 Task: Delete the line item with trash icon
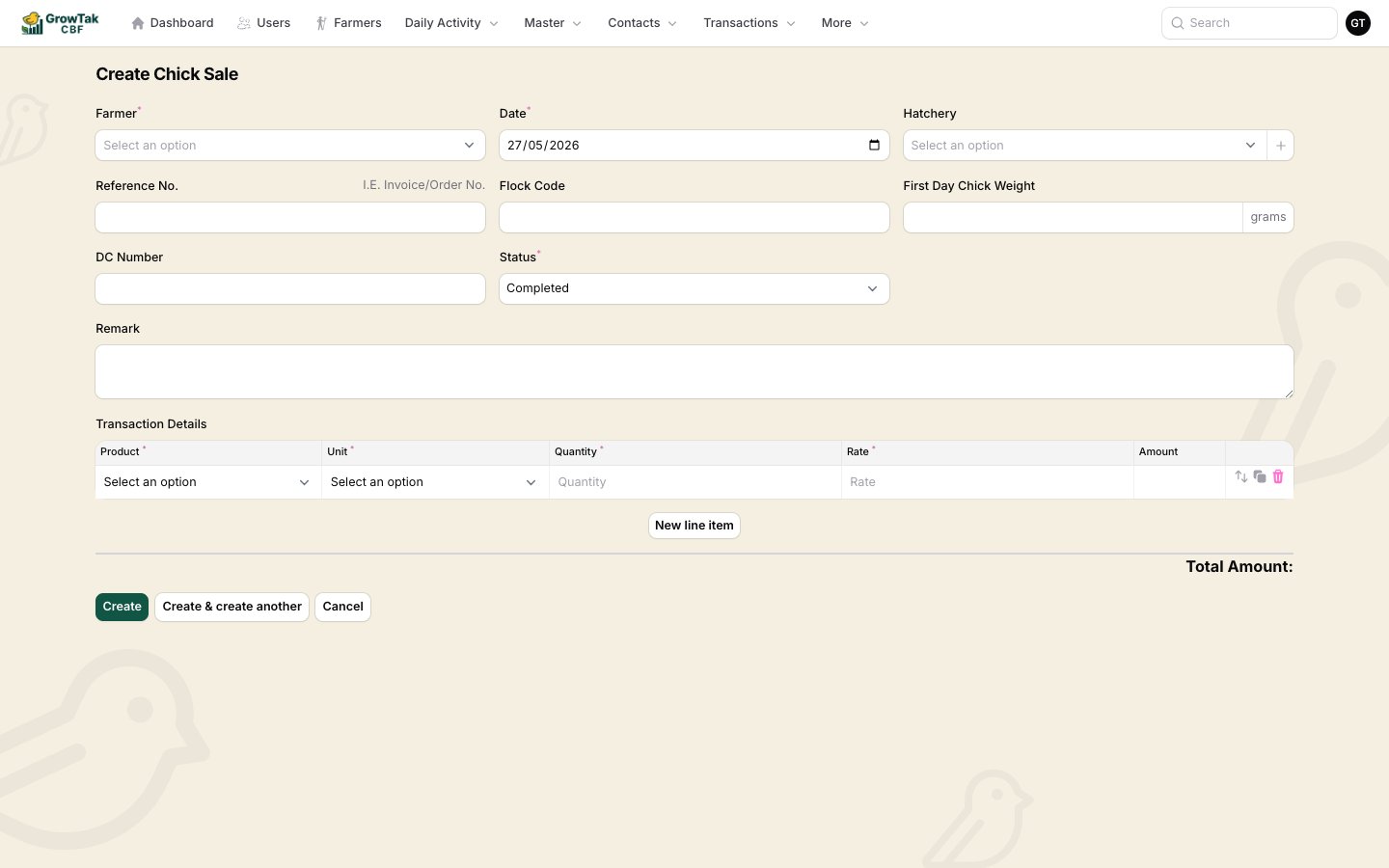coord(1278,476)
